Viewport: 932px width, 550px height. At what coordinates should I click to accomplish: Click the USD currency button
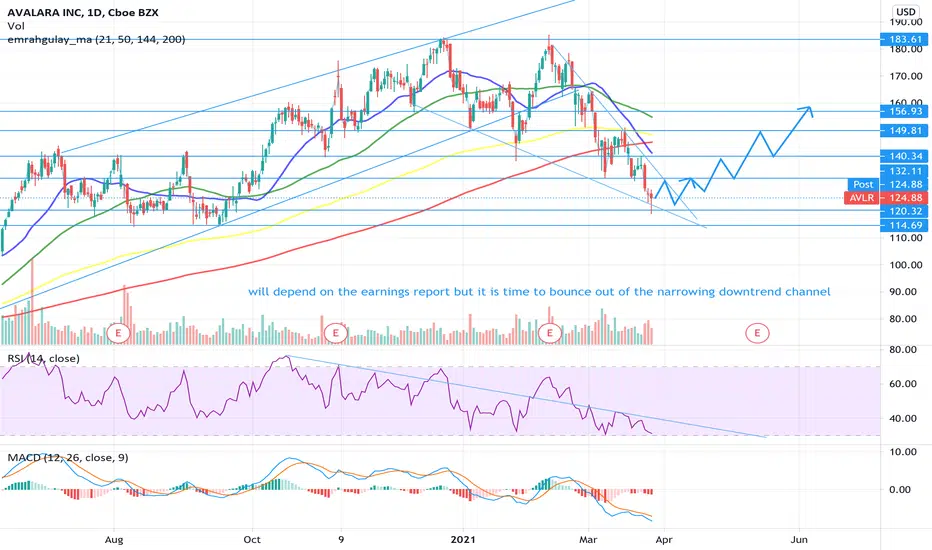pyautogui.click(x=905, y=12)
